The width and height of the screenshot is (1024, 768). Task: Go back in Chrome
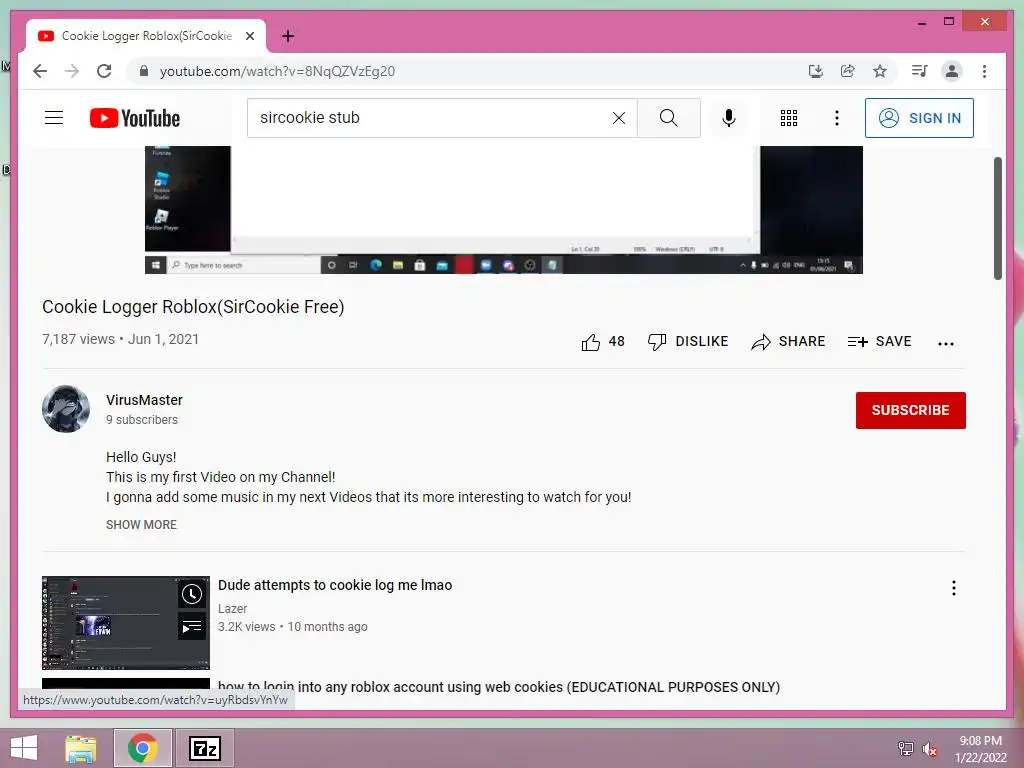40,71
